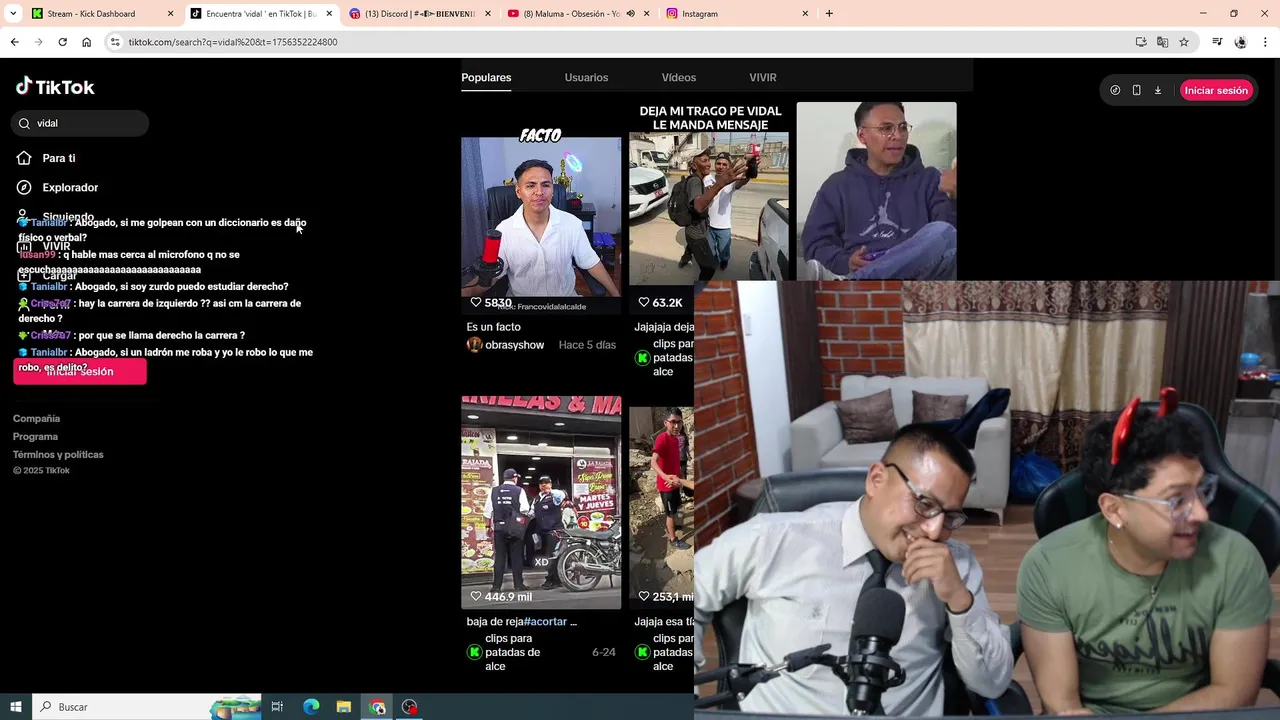Click Términos y políticas footer link

[58, 455]
